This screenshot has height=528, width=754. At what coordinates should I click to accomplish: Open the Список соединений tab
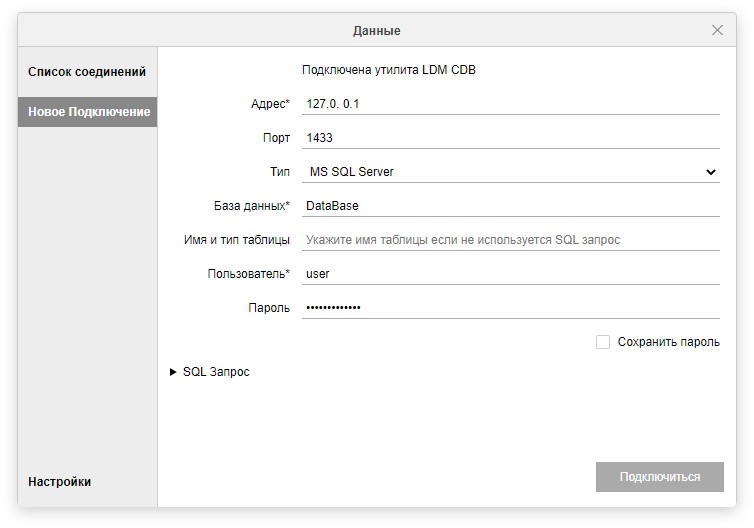coord(87,72)
